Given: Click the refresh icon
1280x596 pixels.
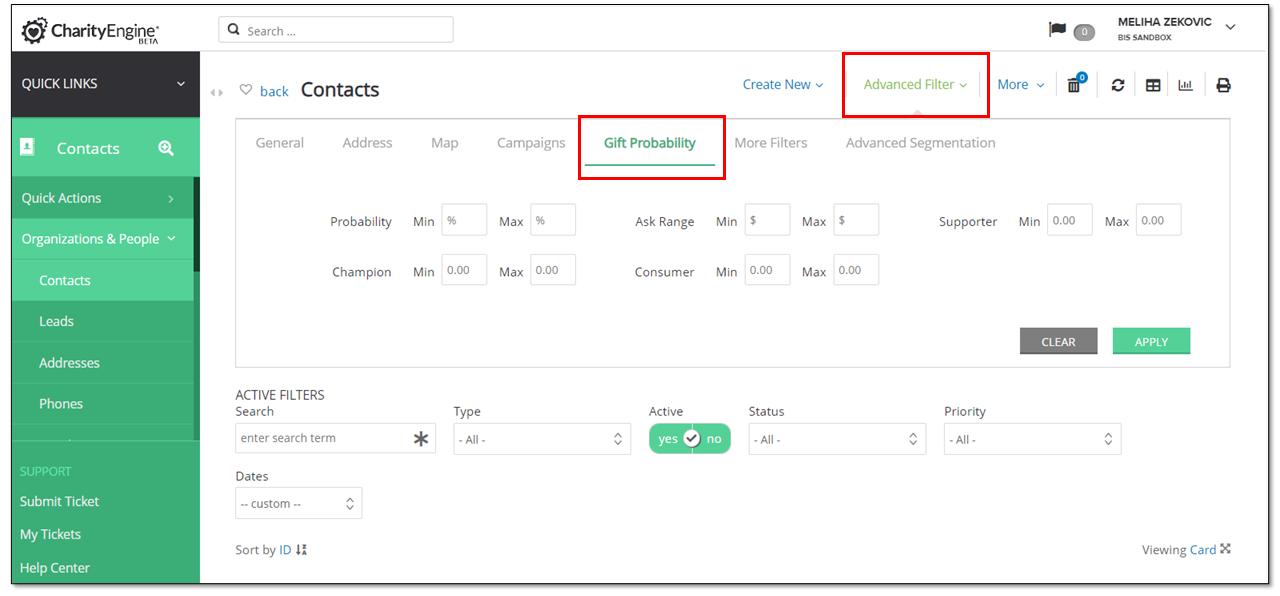Looking at the screenshot, I should [x=1118, y=85].
